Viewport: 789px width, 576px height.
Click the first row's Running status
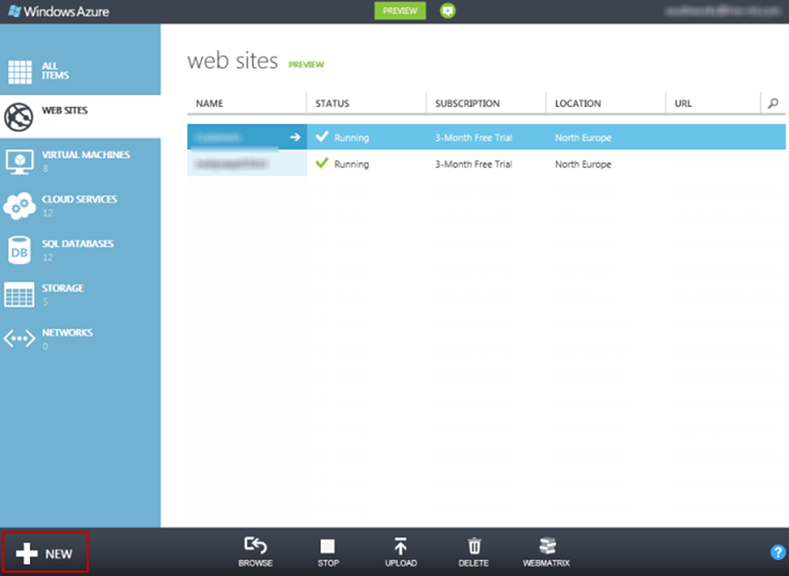[x=351, y=137]
